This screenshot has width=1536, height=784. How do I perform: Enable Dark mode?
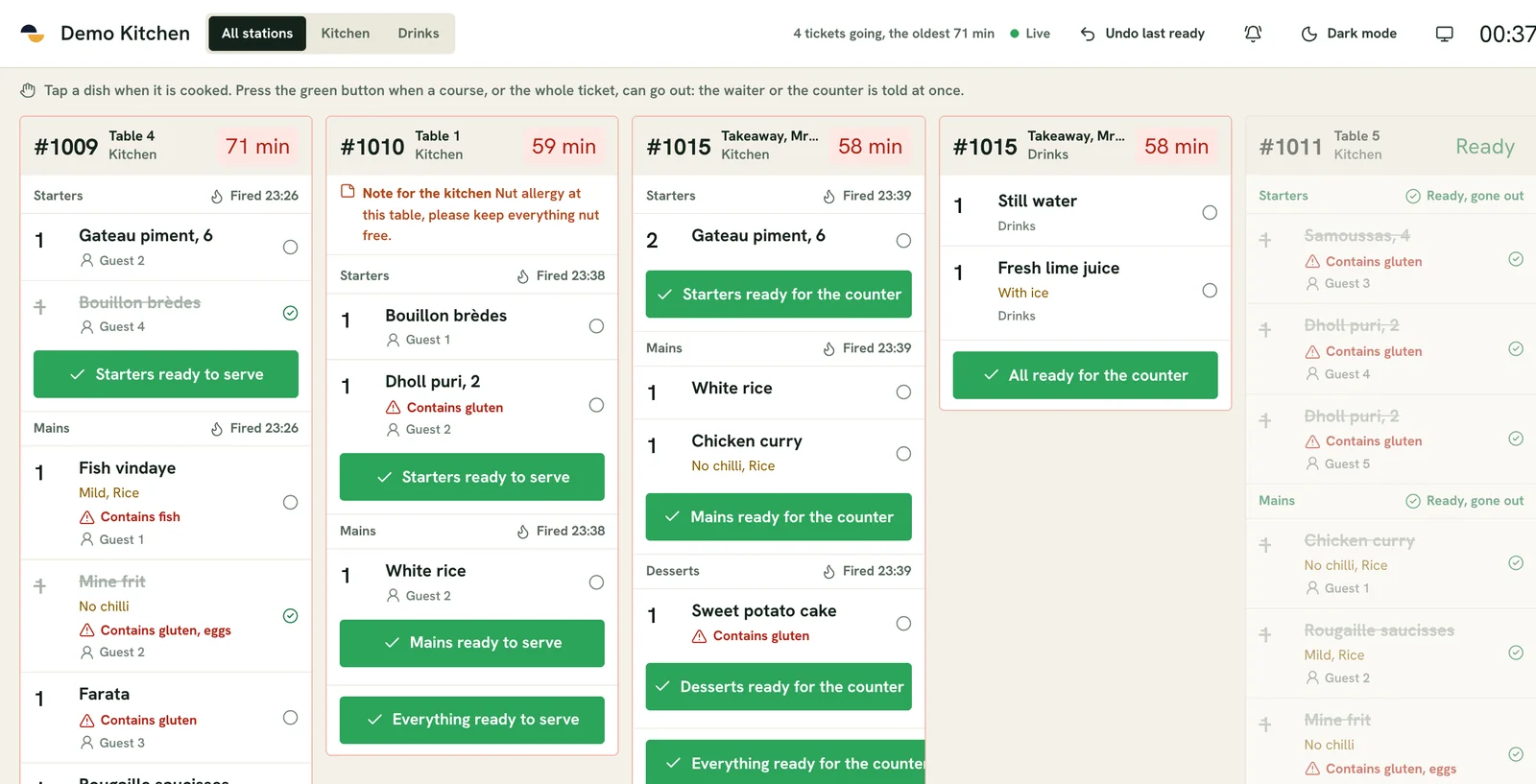[1349, 34]
